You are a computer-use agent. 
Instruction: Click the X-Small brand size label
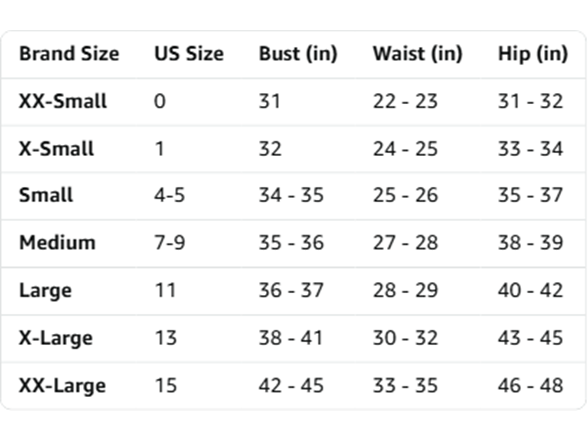[56, 149]
